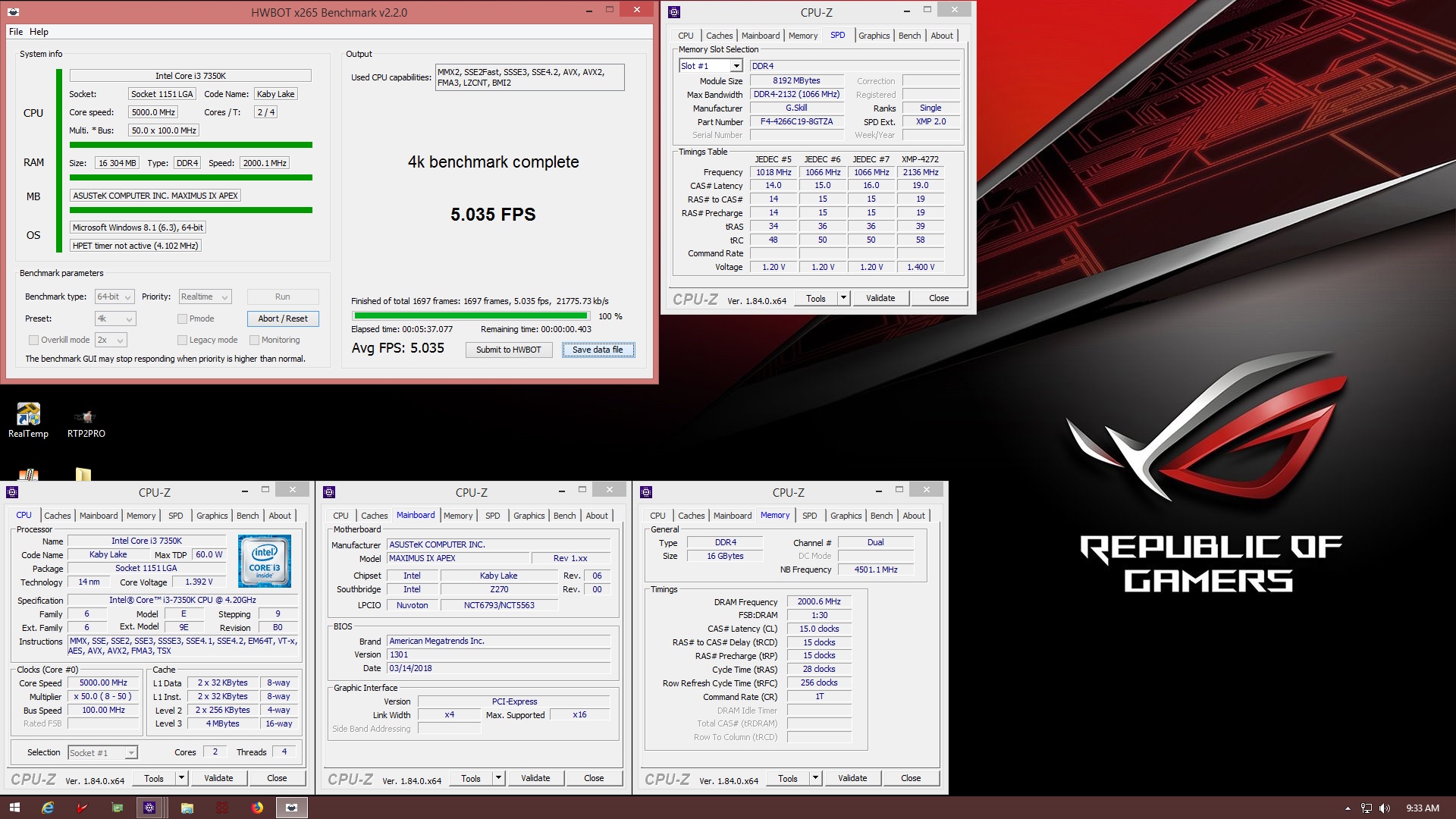This screenshot has width=1456, height=819.
Task: Click the Part Number F4-4266C19-8GTZA field
Action: (x=796, y=121)
